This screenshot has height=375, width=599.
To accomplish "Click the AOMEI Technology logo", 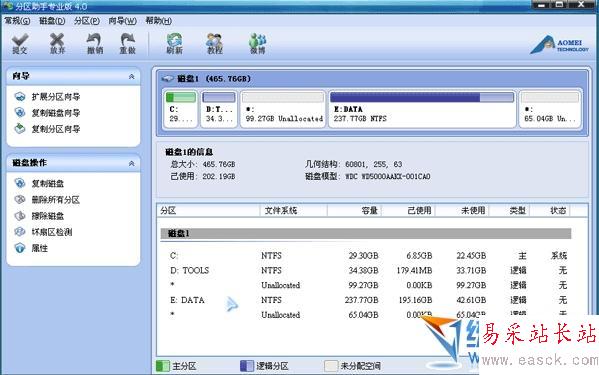I will [x=560, y=46].
